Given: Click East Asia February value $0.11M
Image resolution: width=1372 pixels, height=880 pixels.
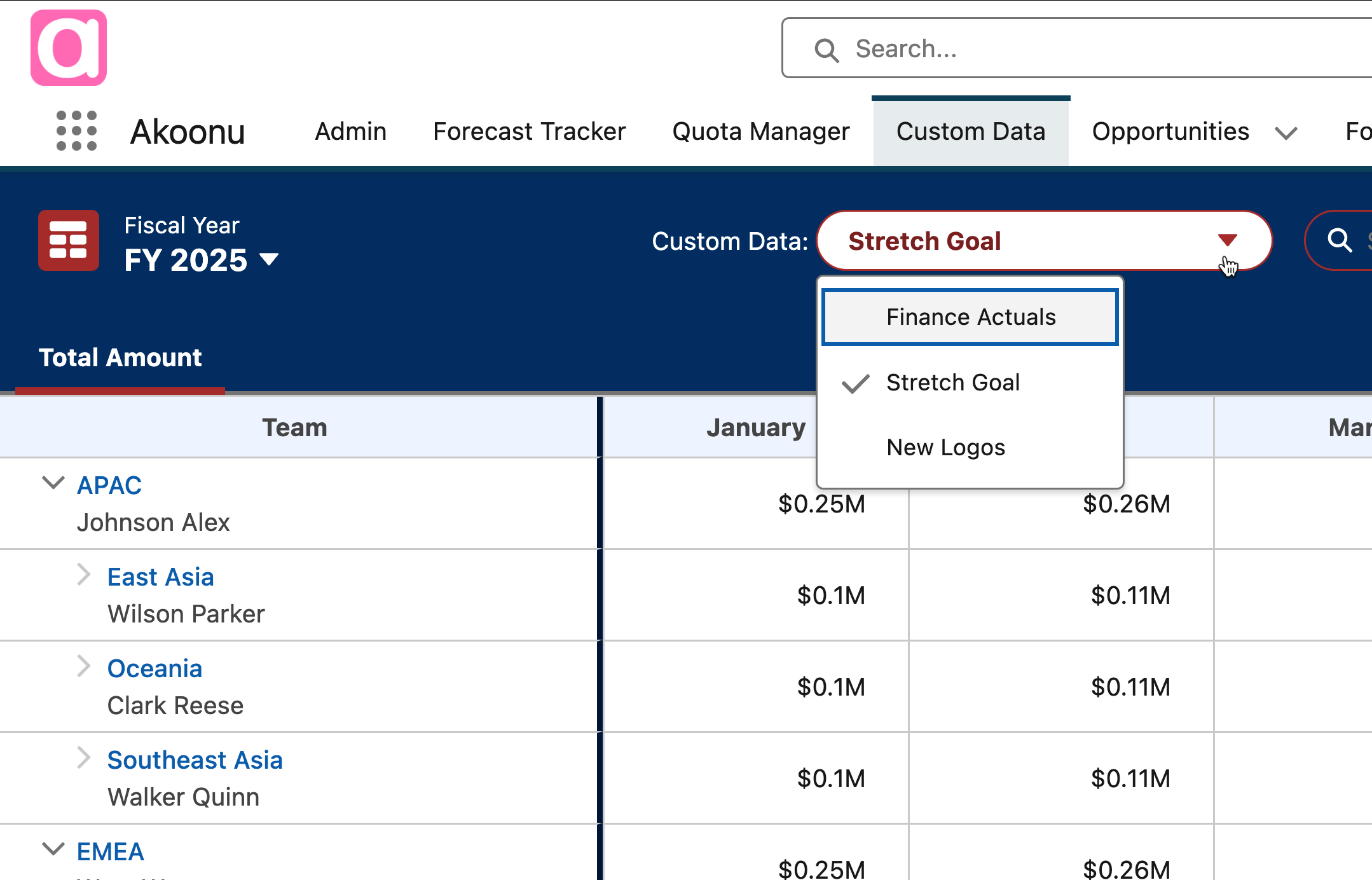Looking at the screenshot, I should coord(1130,595).
